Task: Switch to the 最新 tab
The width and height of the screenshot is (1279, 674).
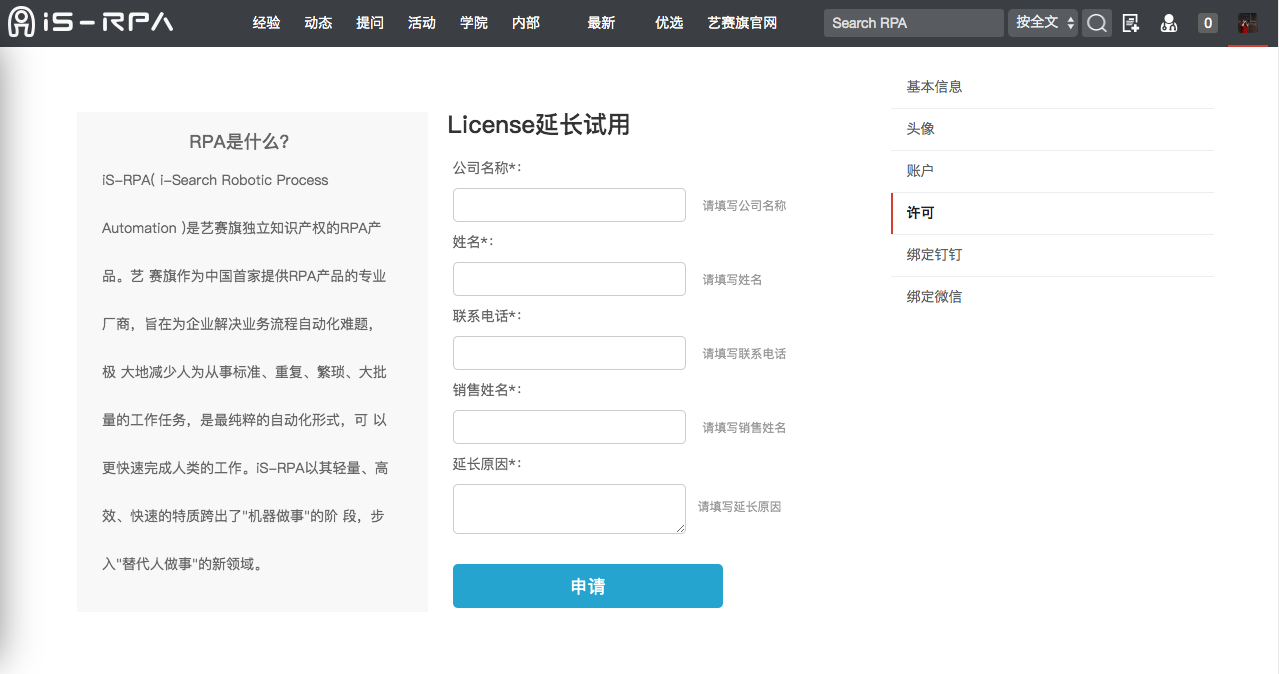Action: pyautogui.click(x=600, y=22)
